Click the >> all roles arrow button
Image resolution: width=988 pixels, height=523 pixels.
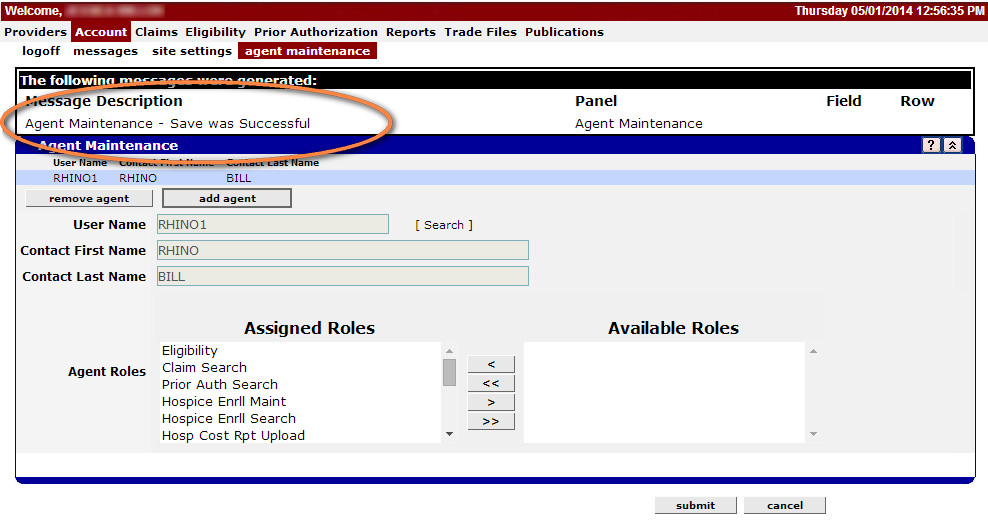[491, 421]
